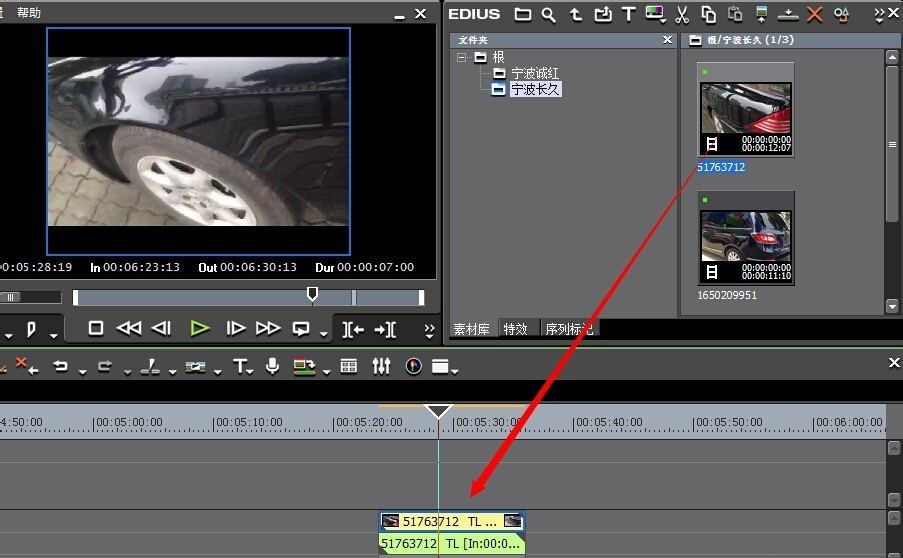Viewport: 903px width, 558px height.
Task: Click the orange X delete icon in bin
Action: click(815, 14)
